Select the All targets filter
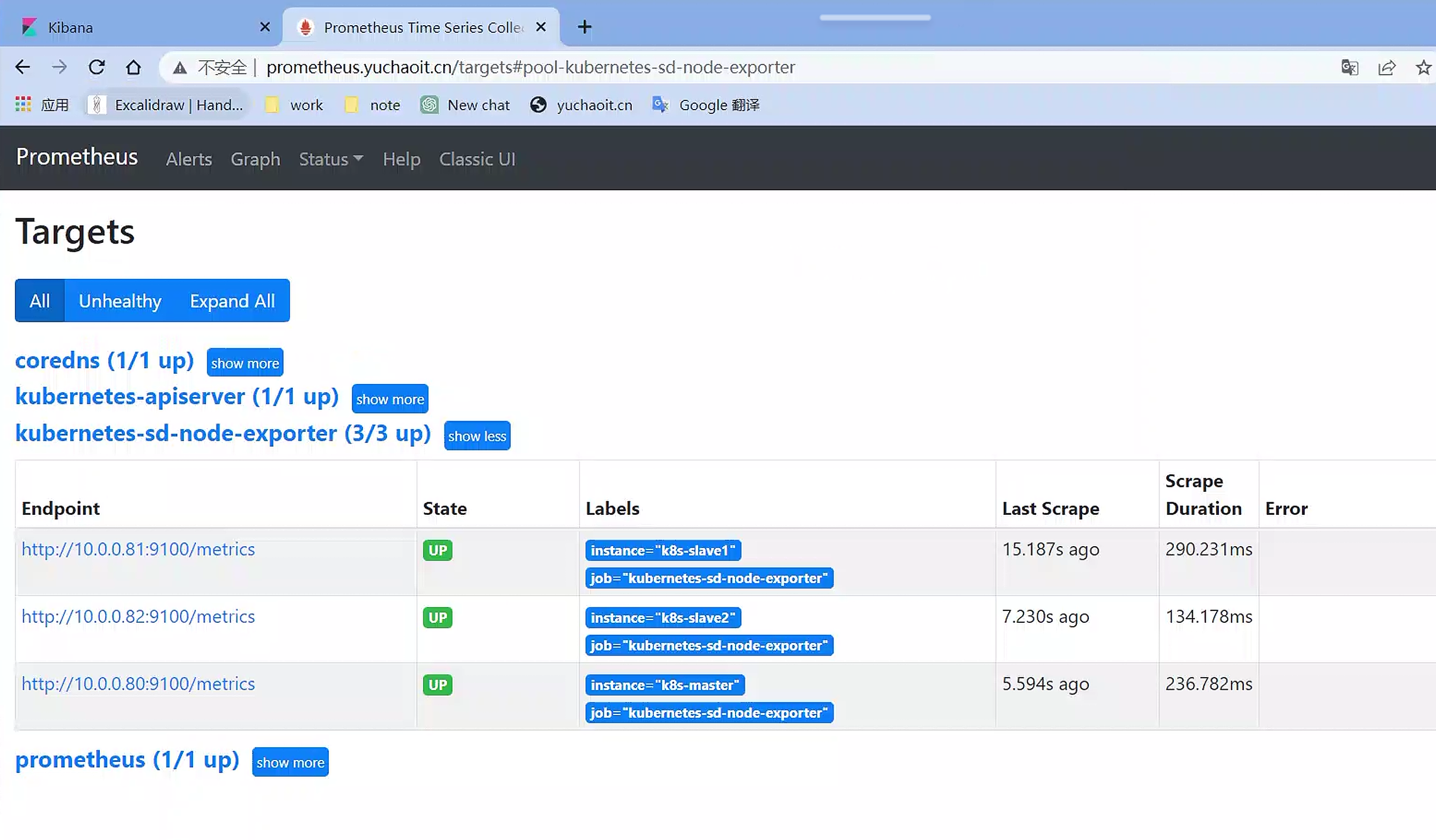 pos(39,300)
